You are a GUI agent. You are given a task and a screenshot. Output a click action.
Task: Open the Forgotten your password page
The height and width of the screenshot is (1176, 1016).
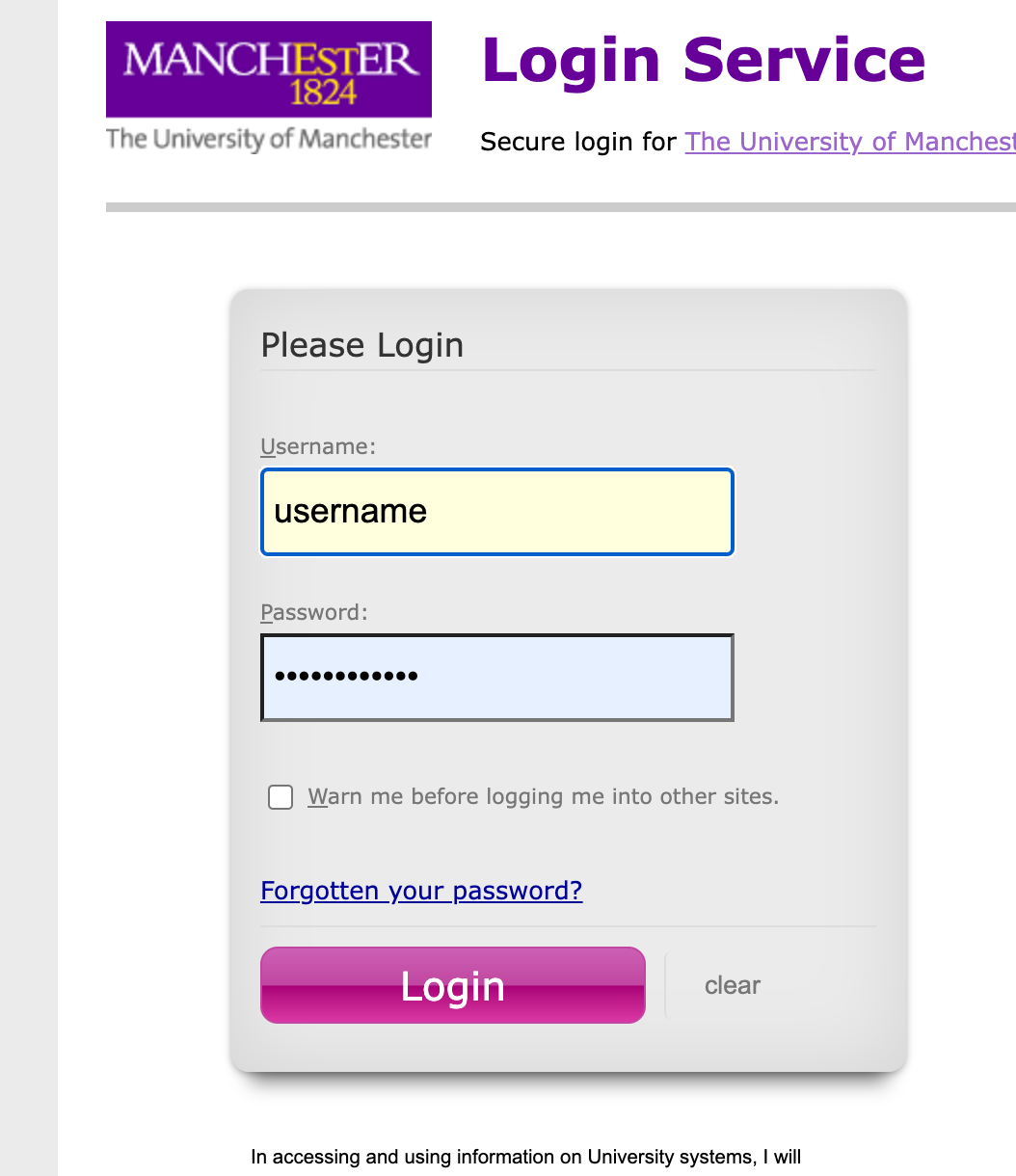[x=421, y=891]
